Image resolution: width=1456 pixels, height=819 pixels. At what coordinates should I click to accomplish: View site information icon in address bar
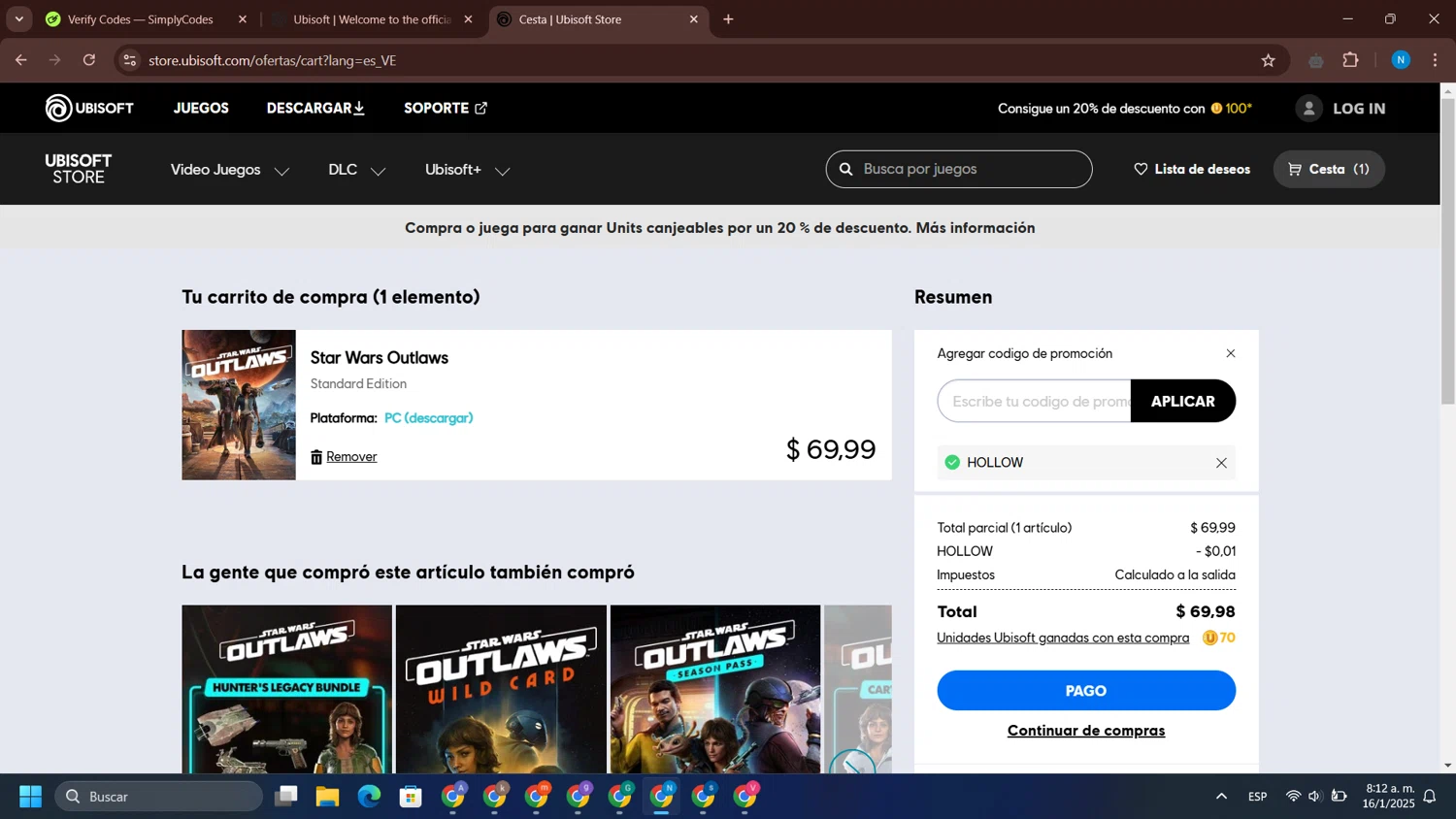(x=129, y=60)
